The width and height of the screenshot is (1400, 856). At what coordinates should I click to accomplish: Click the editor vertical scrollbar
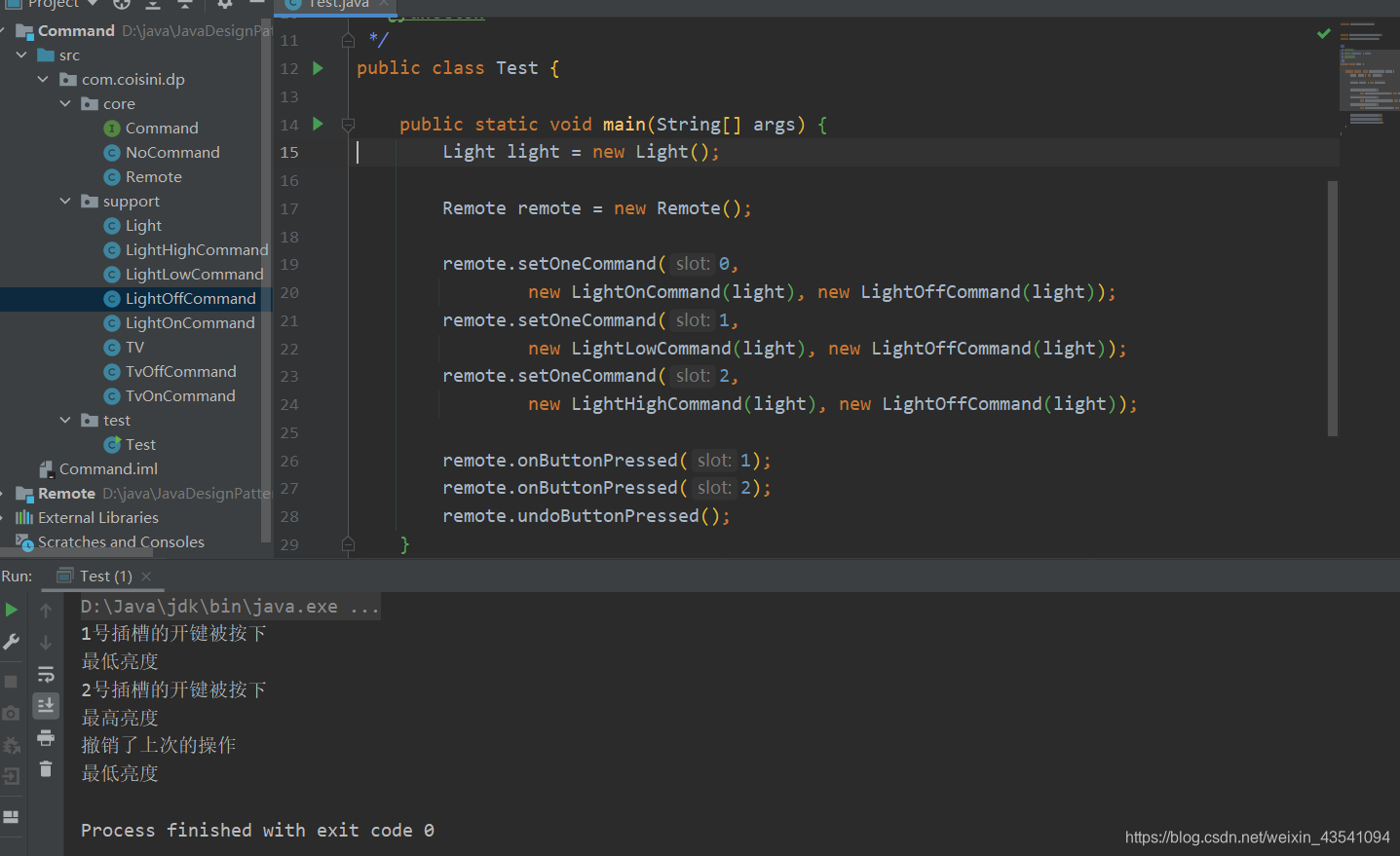tap(1333, 308)
